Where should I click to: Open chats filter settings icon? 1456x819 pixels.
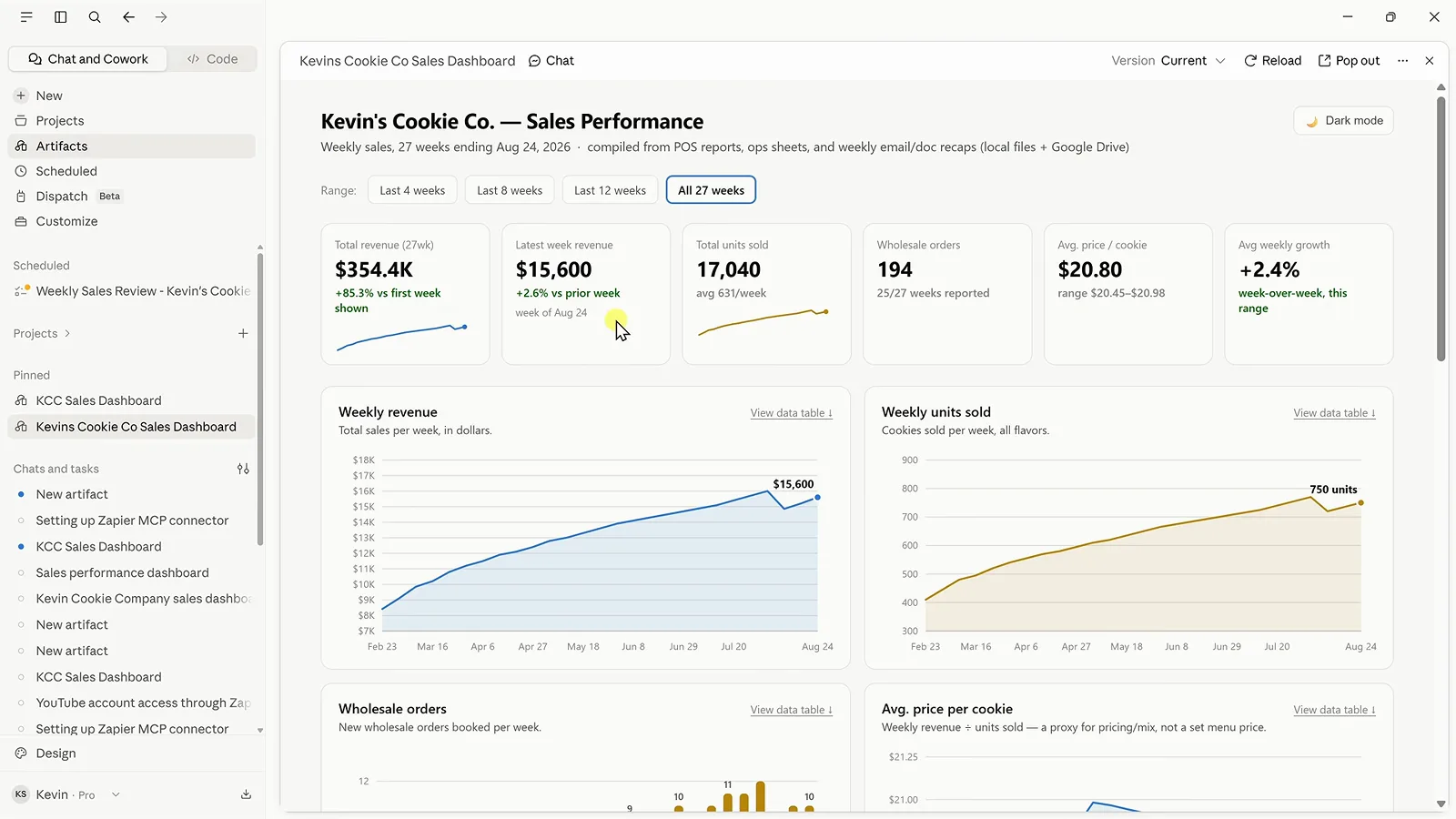[x=243, y=469]
